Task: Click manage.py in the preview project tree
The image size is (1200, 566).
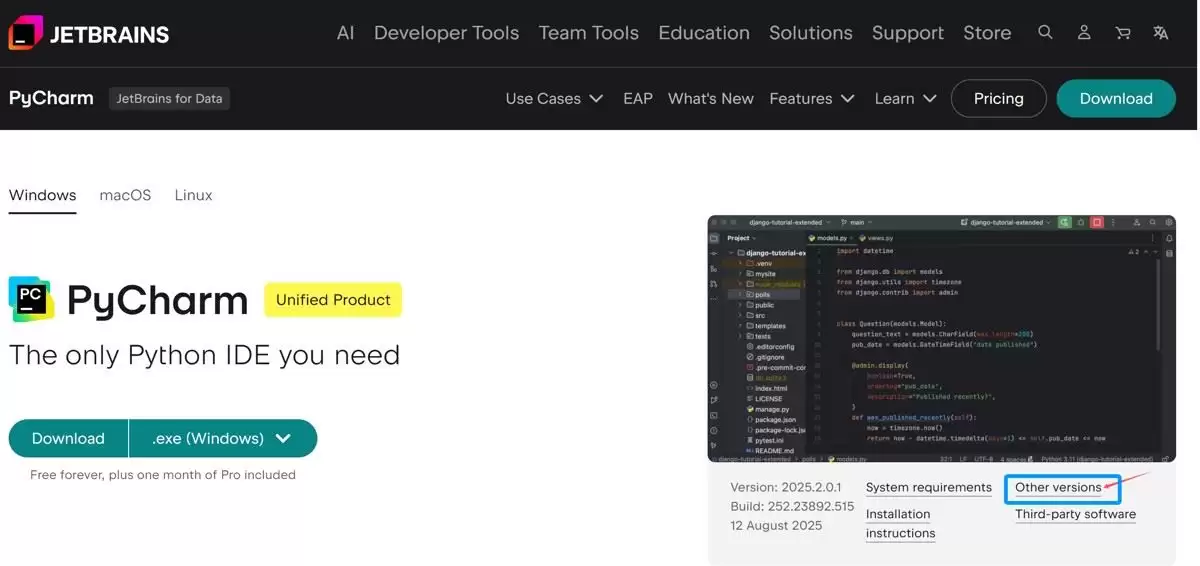Action: pos(768,409)
